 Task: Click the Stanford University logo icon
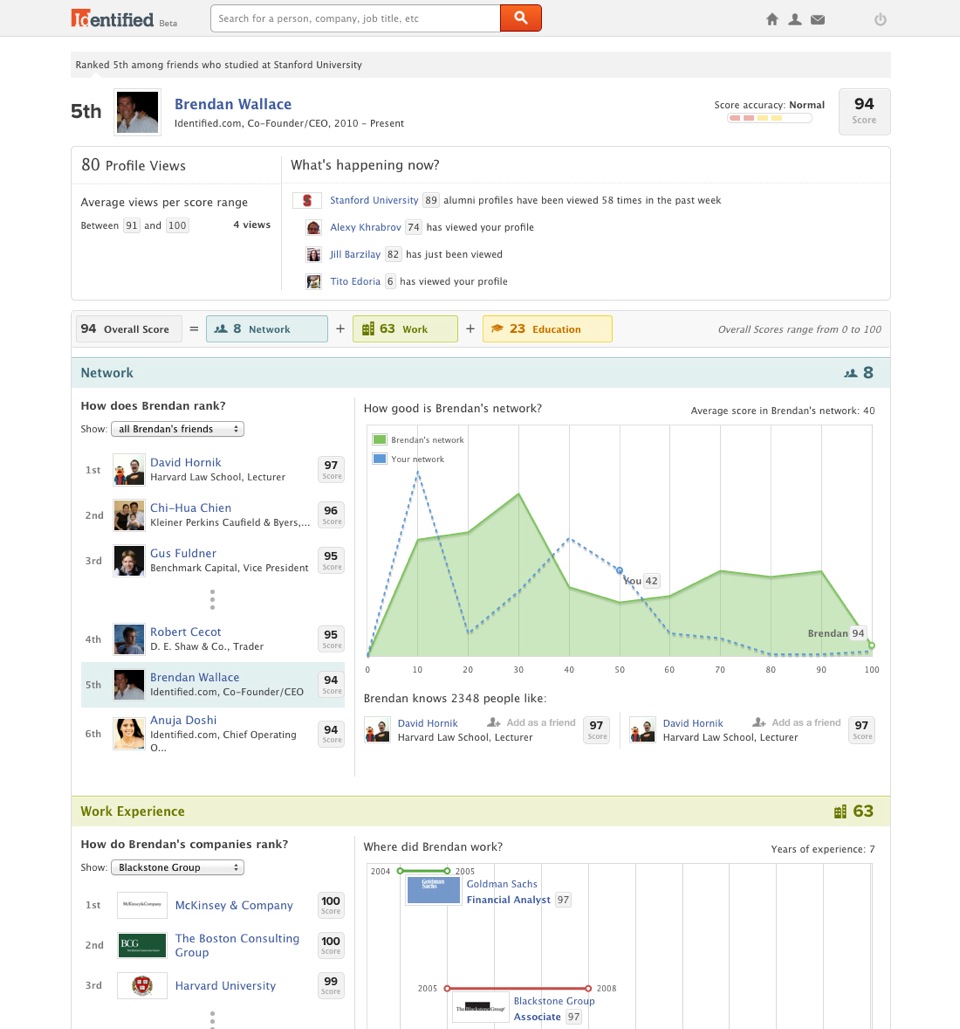click(306, 200)
